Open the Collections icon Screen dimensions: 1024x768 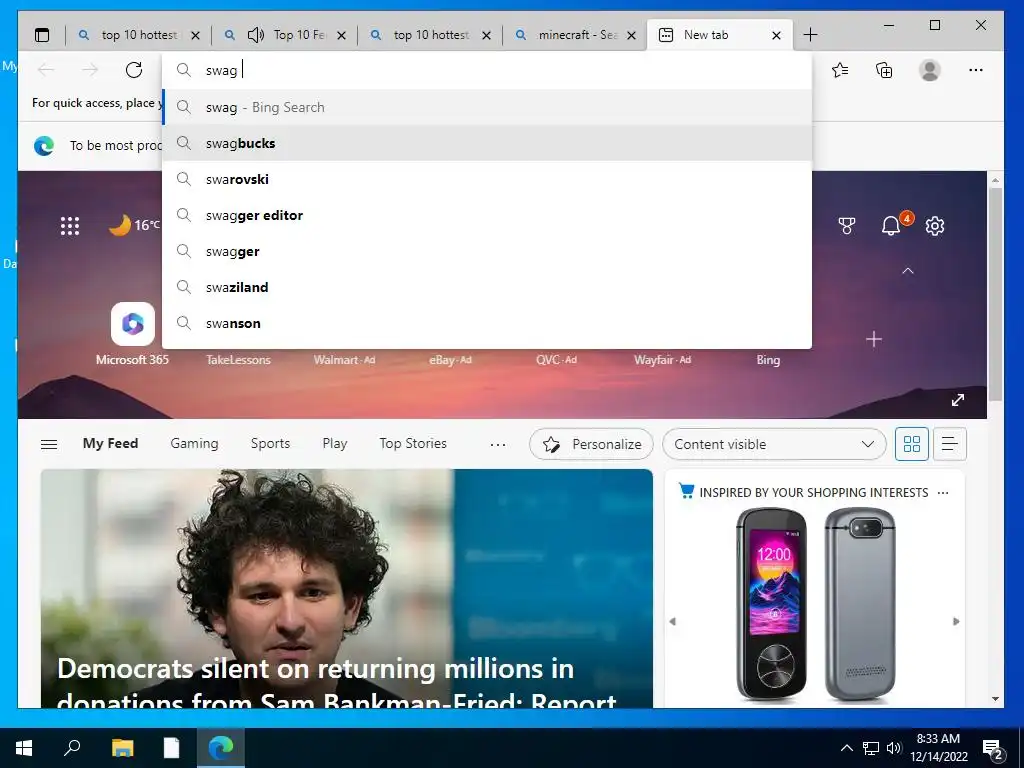[884, 70]
